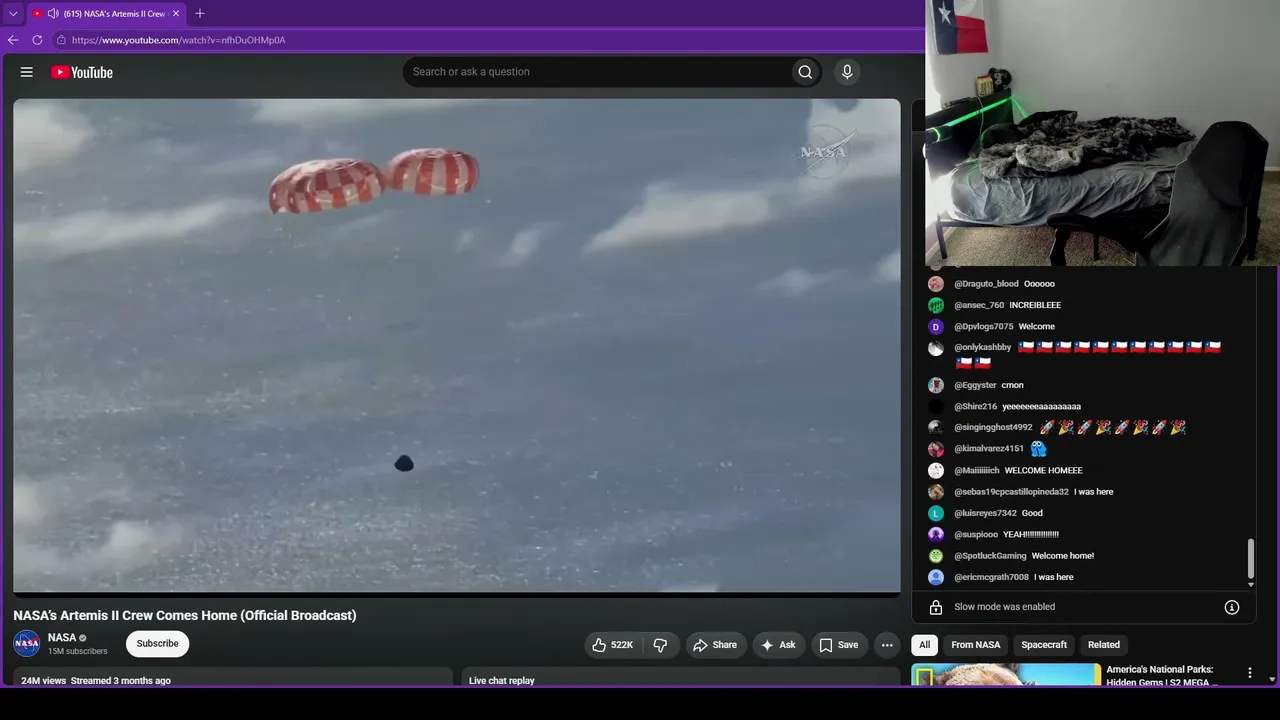Viewport: 1280px width, 720px height.
Task: Ask a question about the video
Action: coord(778,645)
